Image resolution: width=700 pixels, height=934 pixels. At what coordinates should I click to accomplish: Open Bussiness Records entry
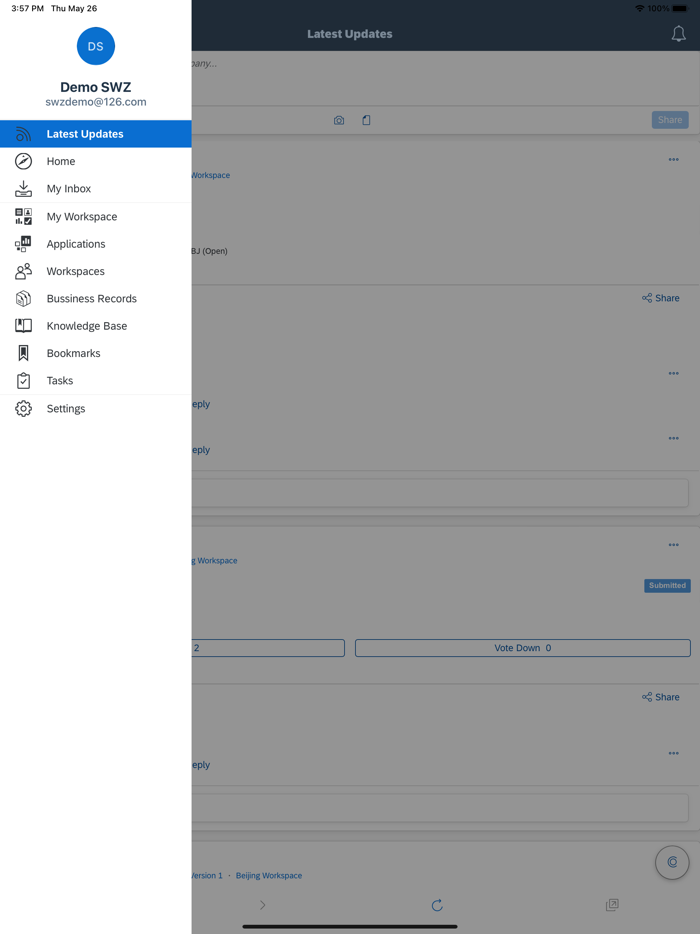[95, 299]
